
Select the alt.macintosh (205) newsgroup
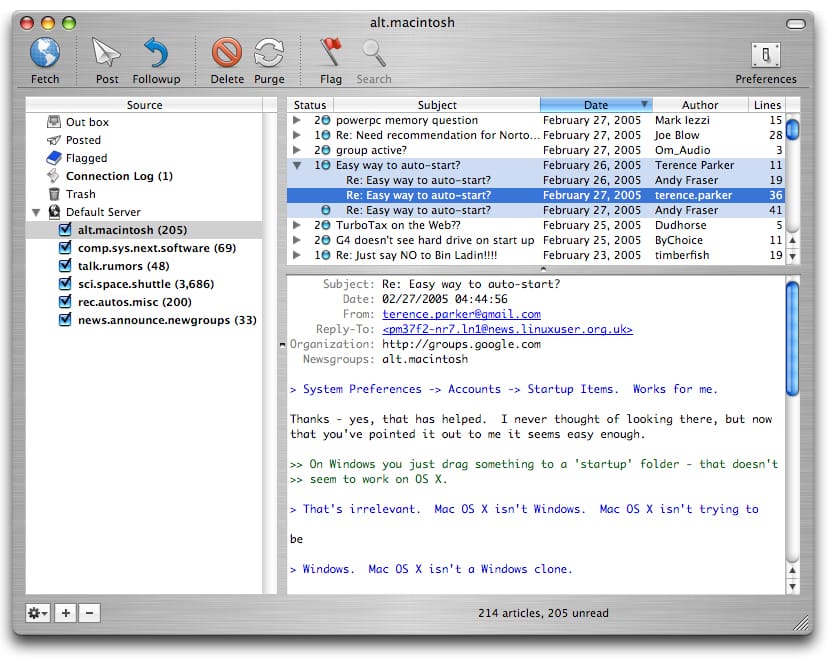[x=144, y=230]
